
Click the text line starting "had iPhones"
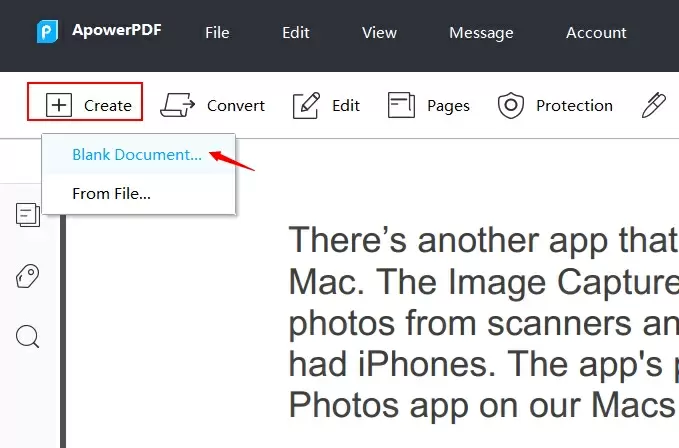[x=483, y=364]
